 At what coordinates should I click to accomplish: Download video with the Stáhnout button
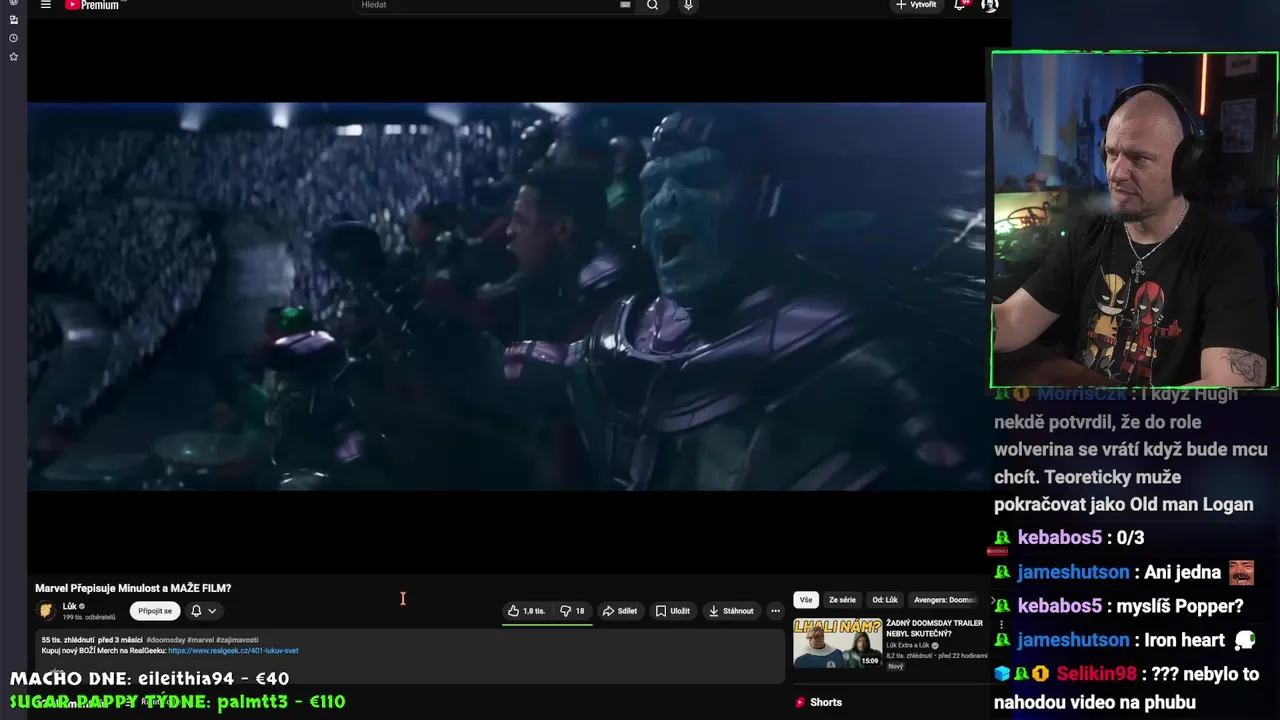point(731,611)
